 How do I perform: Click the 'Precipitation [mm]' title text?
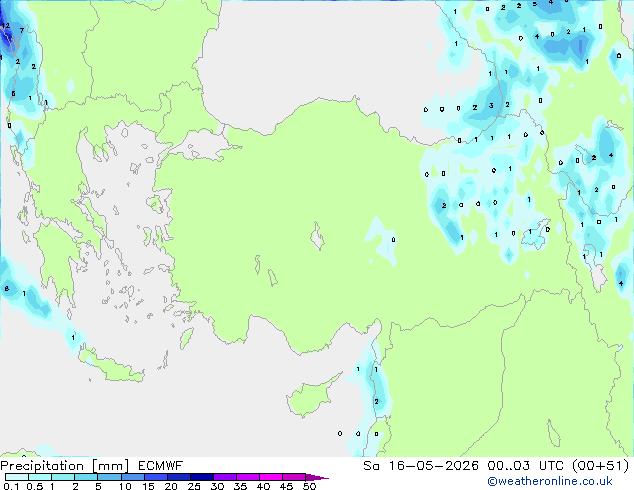click(x=64, y=466)
